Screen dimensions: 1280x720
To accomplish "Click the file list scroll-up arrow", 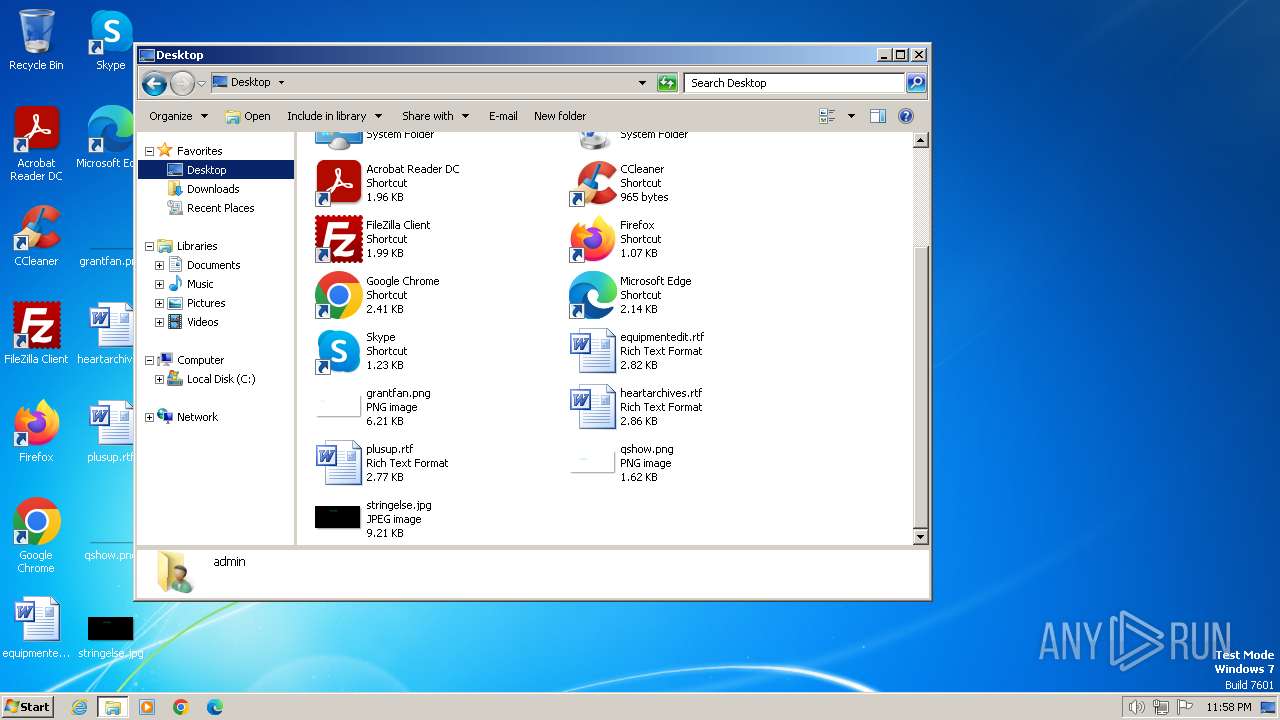I will click(921, 141).
